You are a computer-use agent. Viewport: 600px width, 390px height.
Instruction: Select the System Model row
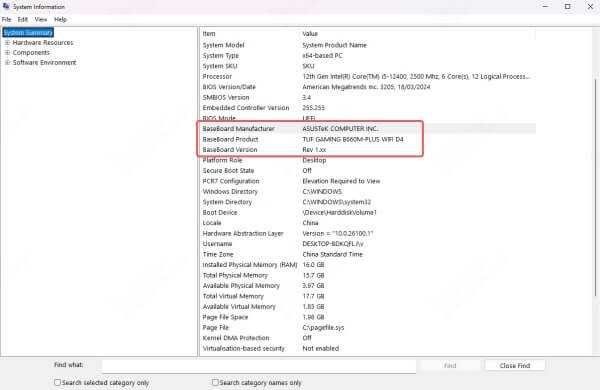click(x=368, y=45)
